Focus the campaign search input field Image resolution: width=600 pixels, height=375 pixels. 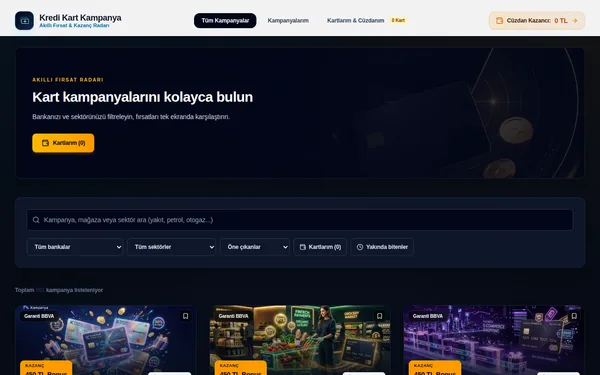pyautogui.click(x=300, y=220)
